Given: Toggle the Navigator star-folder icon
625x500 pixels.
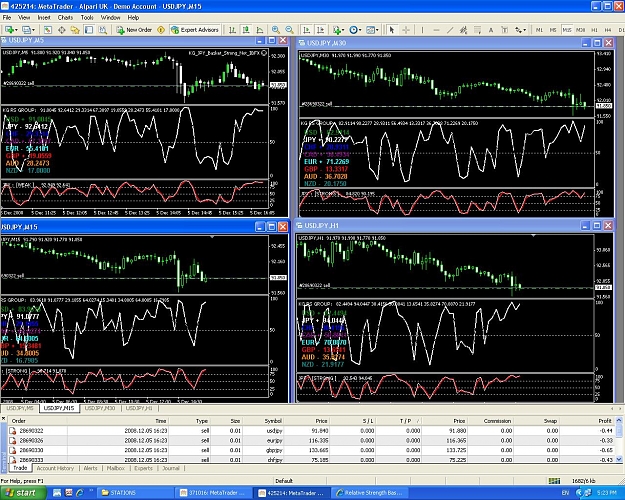Looking at the screenshot, I should (x=75, y=30).
